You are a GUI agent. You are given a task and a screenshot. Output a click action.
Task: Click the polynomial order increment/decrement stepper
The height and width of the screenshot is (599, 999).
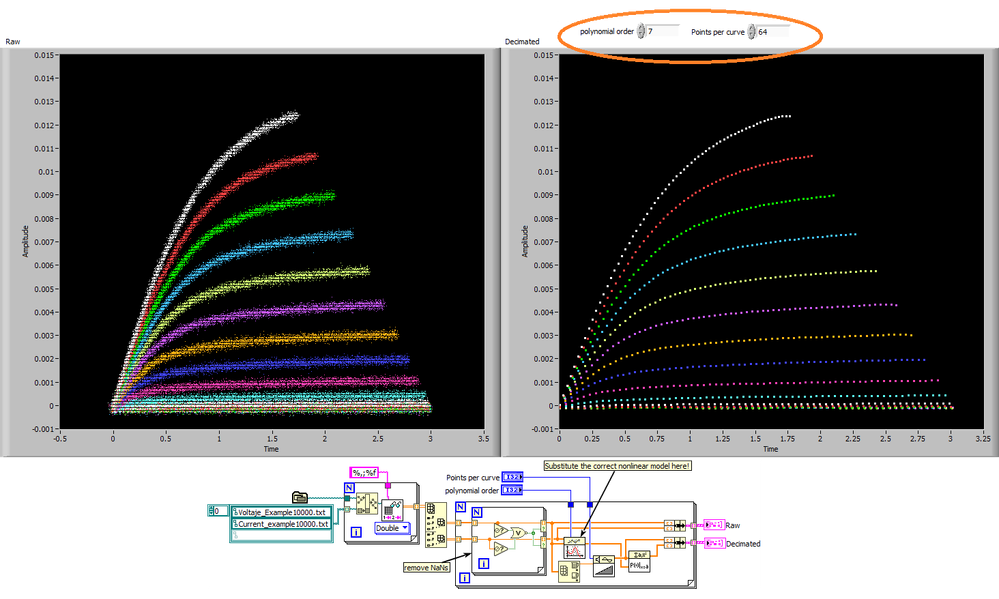(642, 31)
